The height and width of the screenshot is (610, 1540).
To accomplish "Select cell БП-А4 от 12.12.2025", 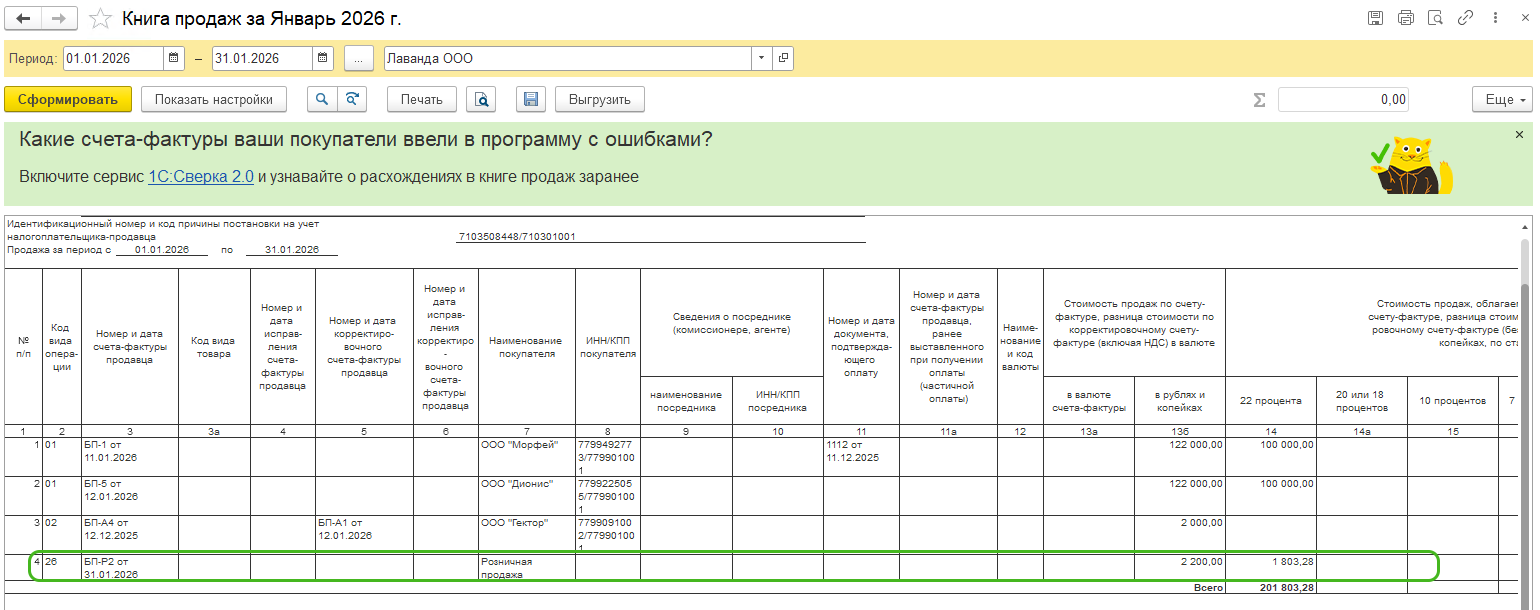I will pyautogui.click(x=130, y=535).
